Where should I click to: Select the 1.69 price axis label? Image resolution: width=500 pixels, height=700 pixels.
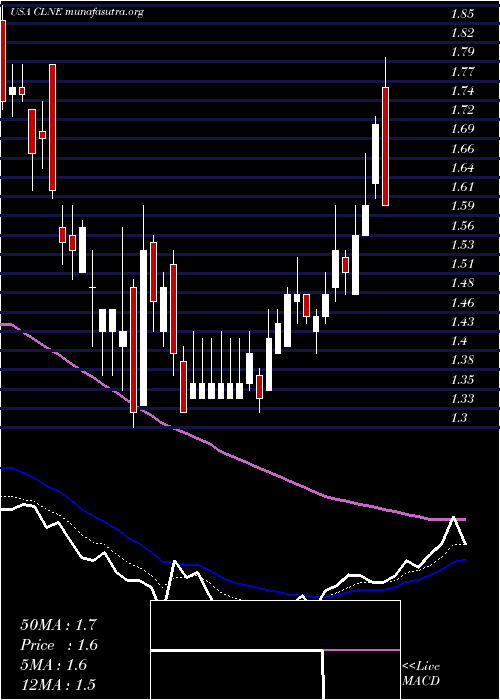click(462, 129)
